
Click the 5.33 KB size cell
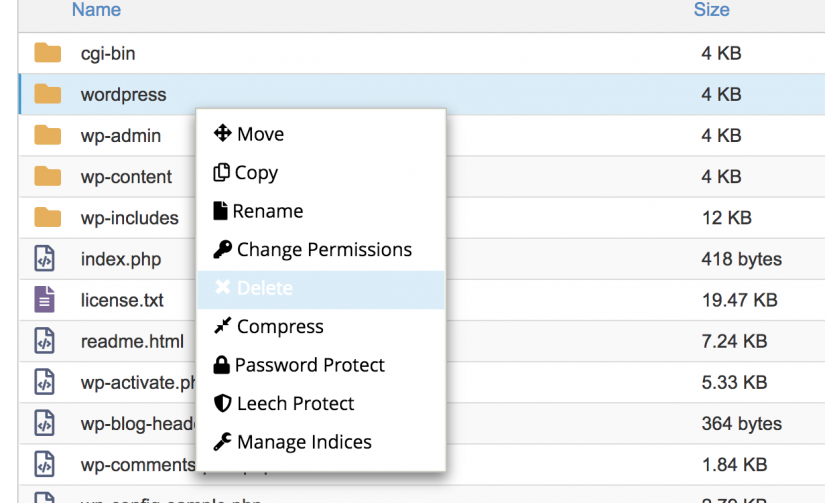point(734,382)
